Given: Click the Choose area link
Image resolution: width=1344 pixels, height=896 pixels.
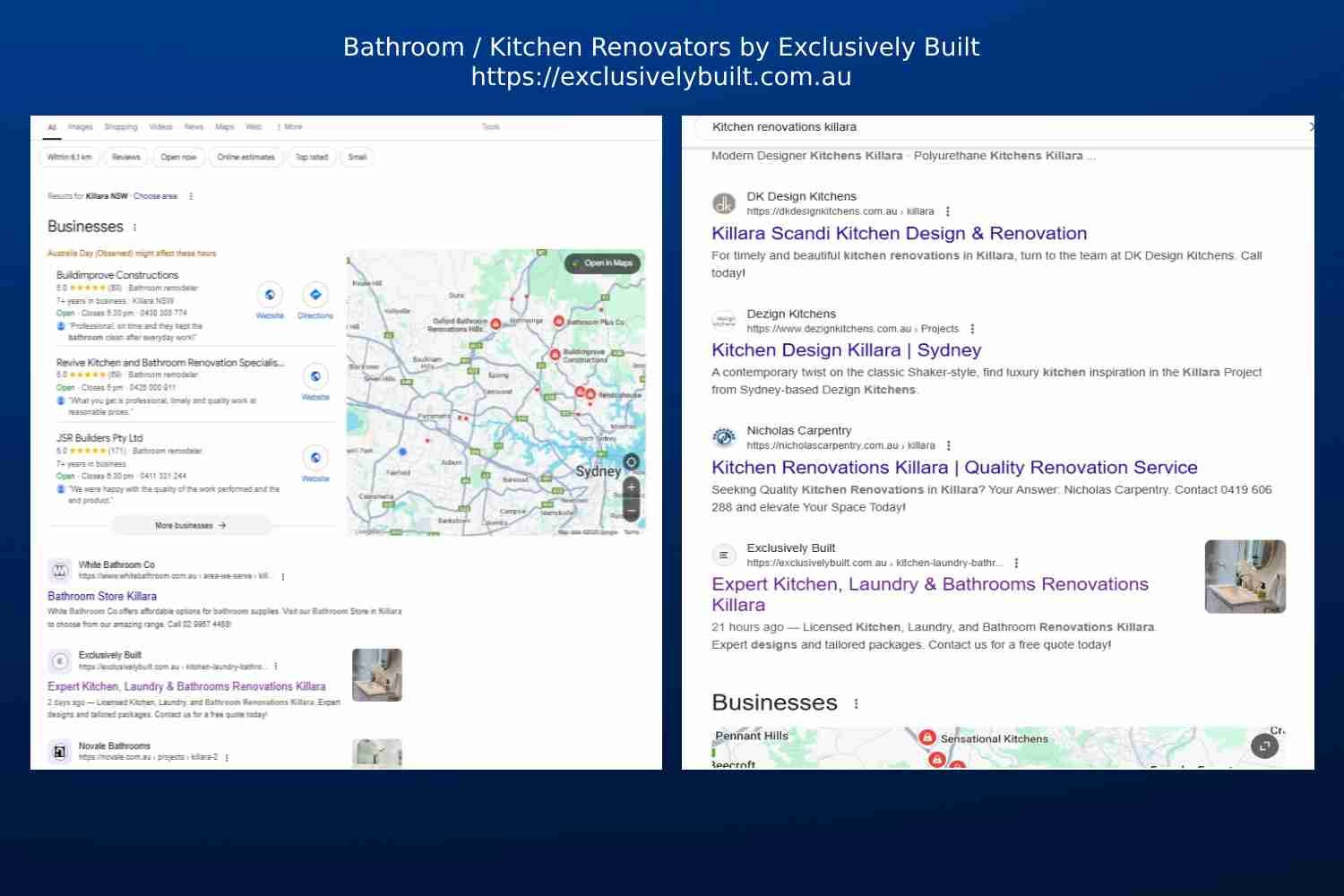Looking at the screenshot, I should [156, 196].
